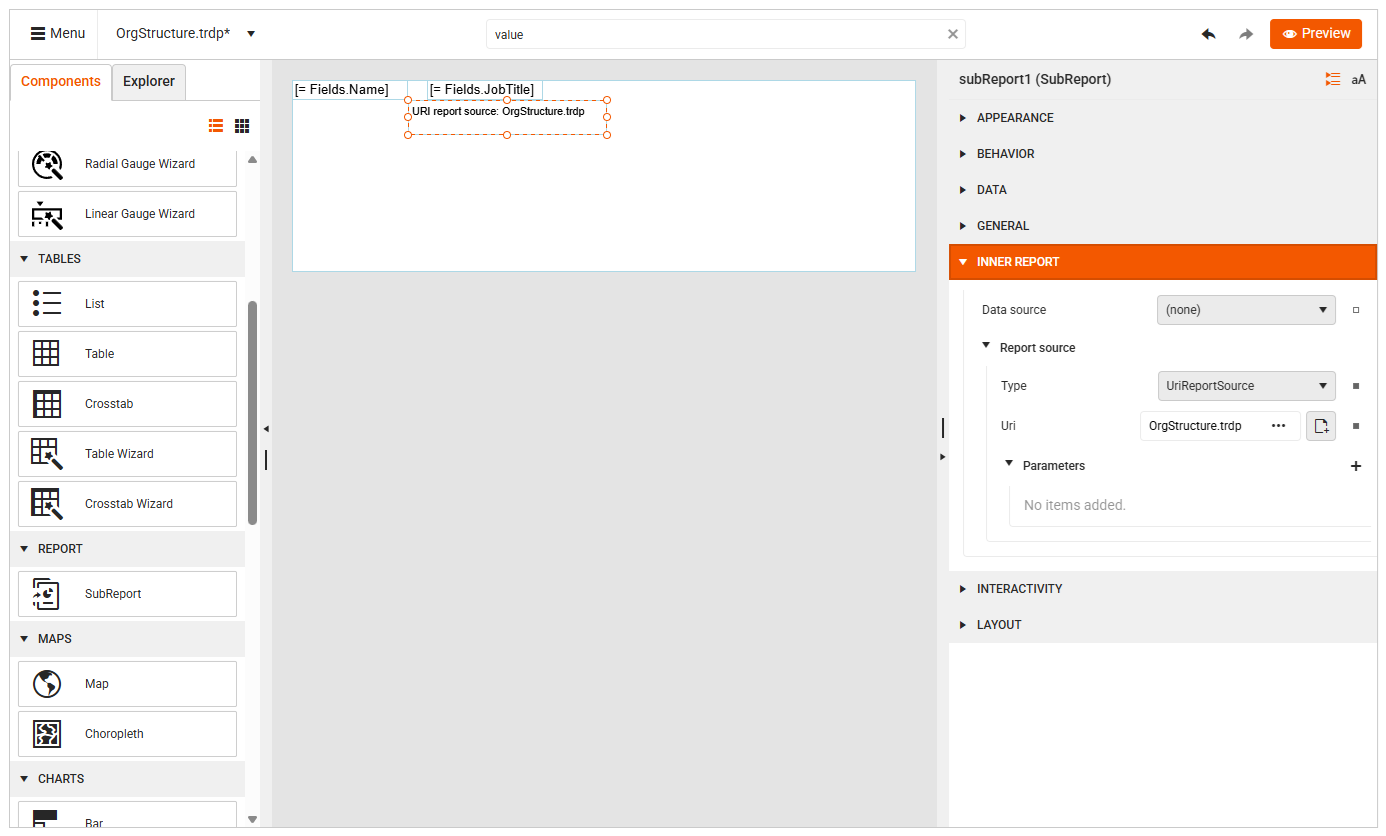Select the Choropleth component

[x=127, y=734]
